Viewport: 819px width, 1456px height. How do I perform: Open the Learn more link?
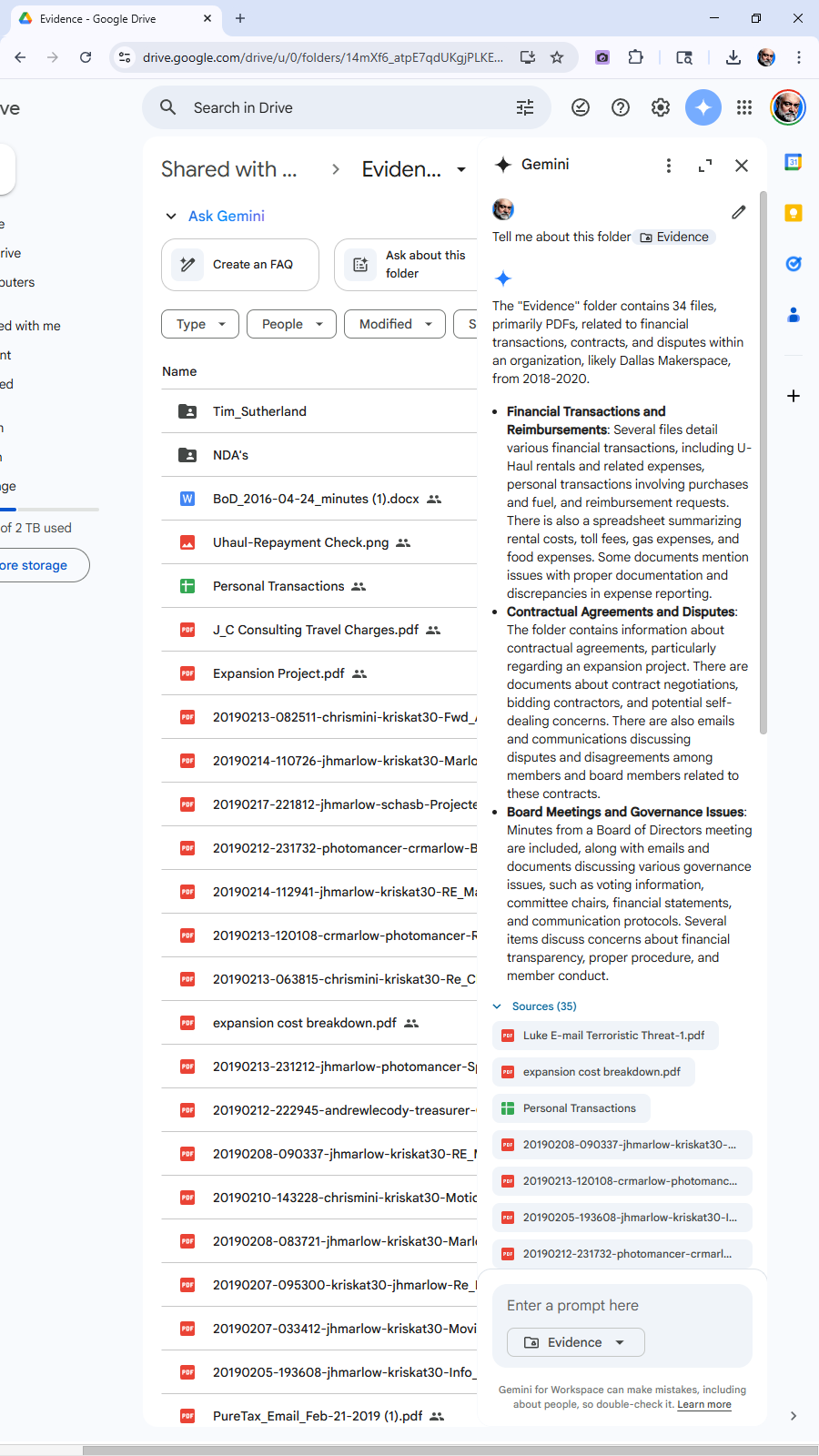[703, 1404]
